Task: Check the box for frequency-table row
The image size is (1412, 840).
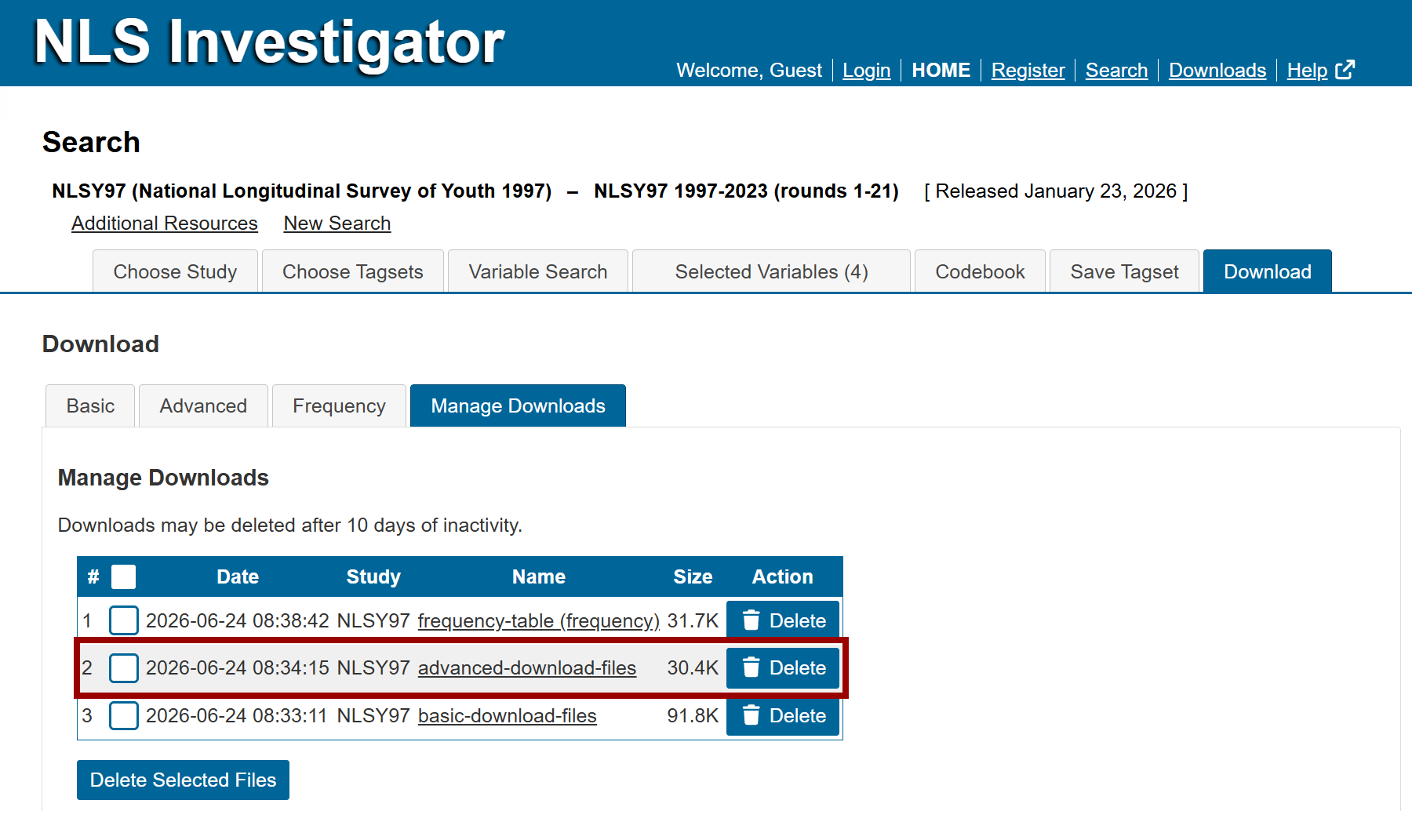Action: (124, 620)
